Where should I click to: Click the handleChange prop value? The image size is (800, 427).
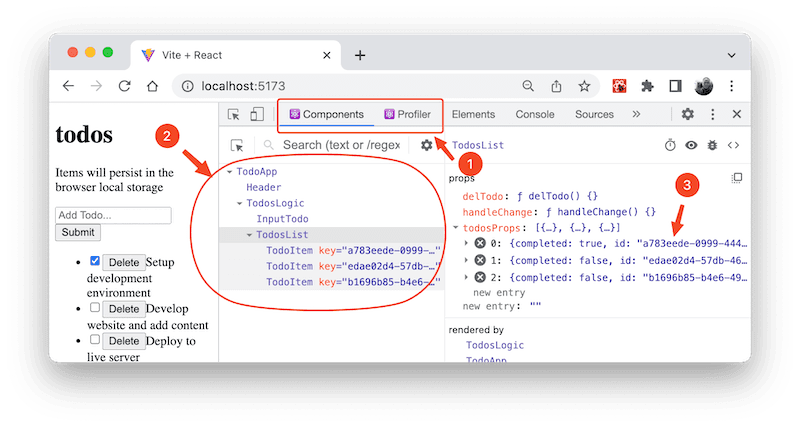point(601,212)
